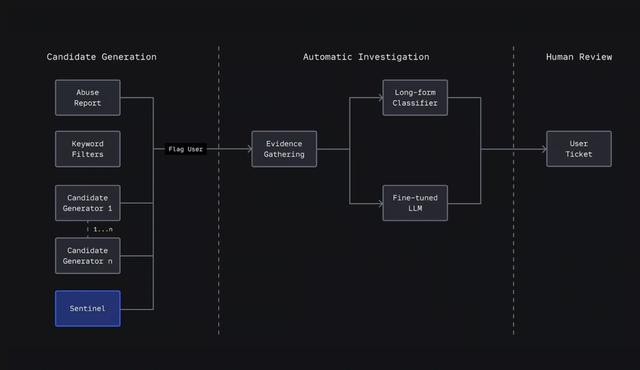
Task: Click the Human Review heading
Action: coord(579,57)
